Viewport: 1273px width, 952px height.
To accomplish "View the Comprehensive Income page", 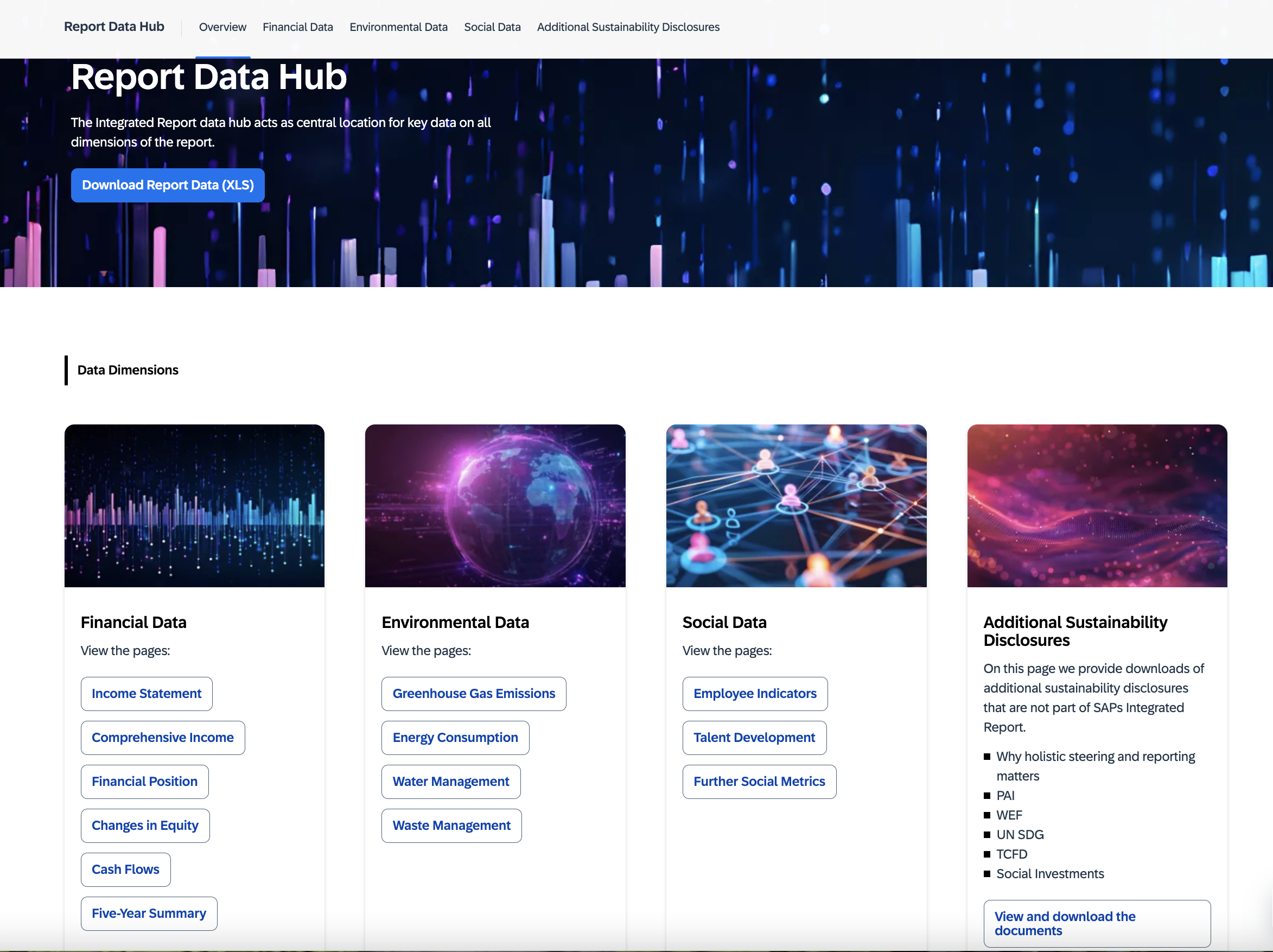I will click(x=162, y=737).
